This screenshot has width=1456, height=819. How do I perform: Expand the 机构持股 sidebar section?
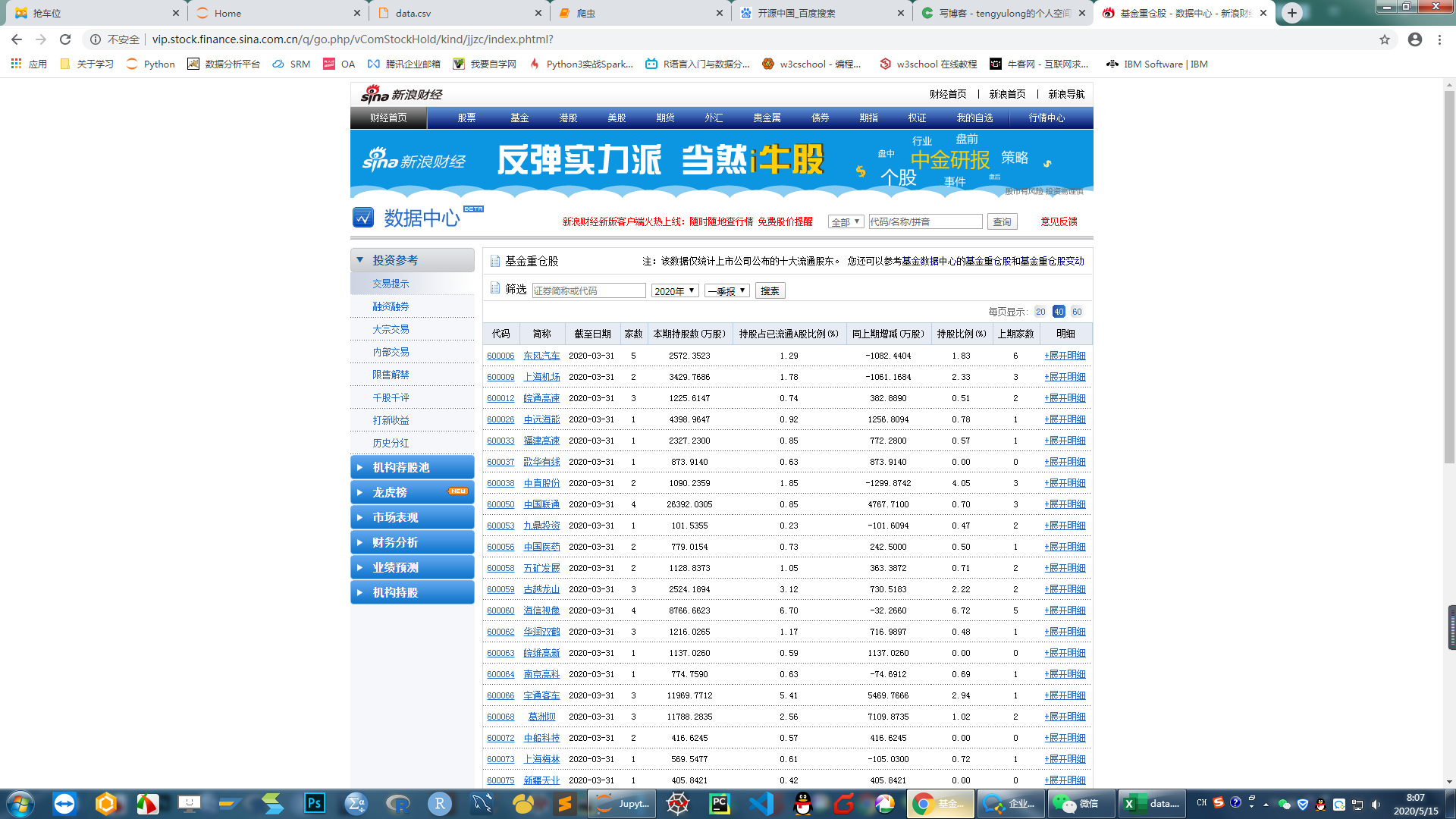(x=413, y=592)
